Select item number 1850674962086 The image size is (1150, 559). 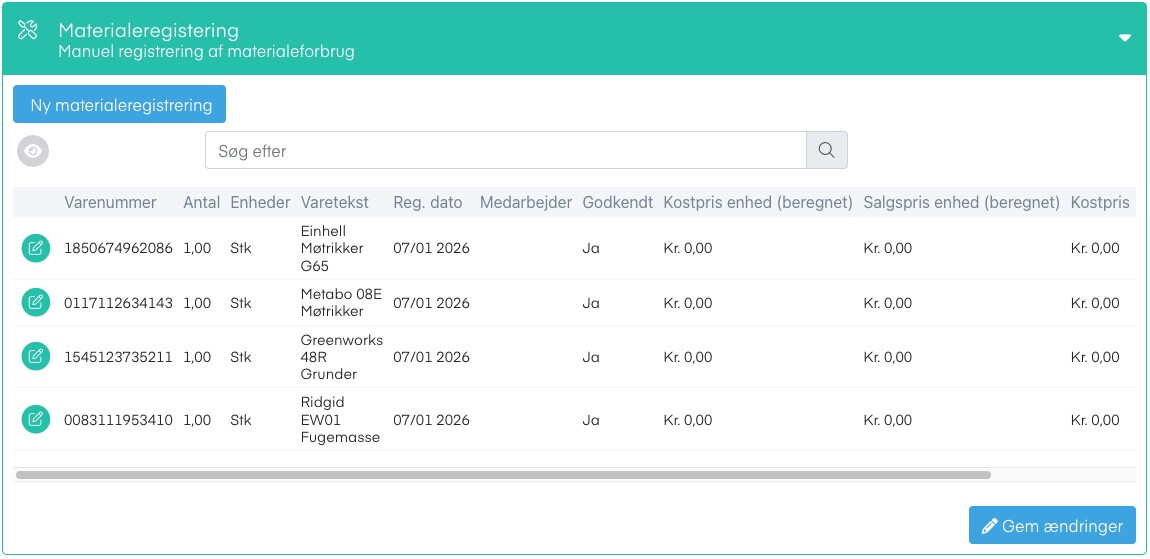point(119,248)
